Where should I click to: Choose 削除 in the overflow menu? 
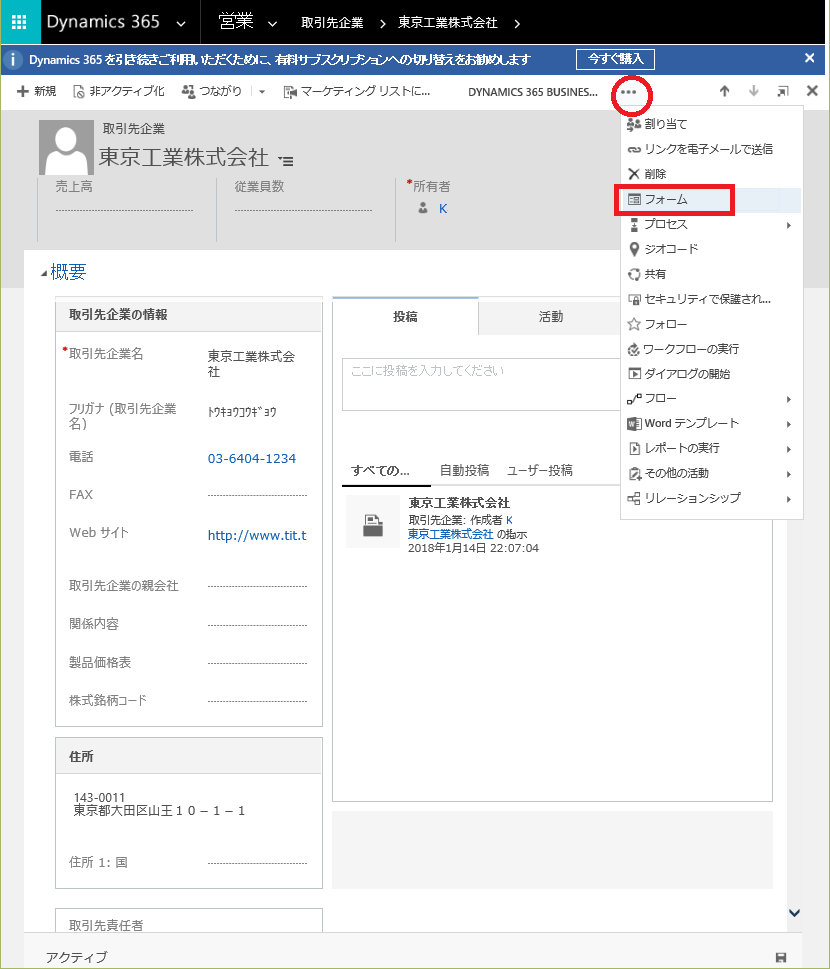click(x=711, y=174)
